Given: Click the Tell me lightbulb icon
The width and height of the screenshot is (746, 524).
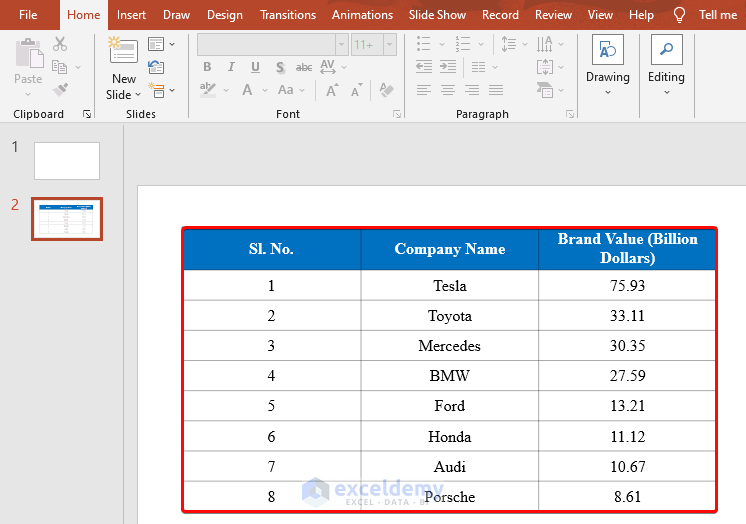Looking at the screenshot, I should click(680, 15).
